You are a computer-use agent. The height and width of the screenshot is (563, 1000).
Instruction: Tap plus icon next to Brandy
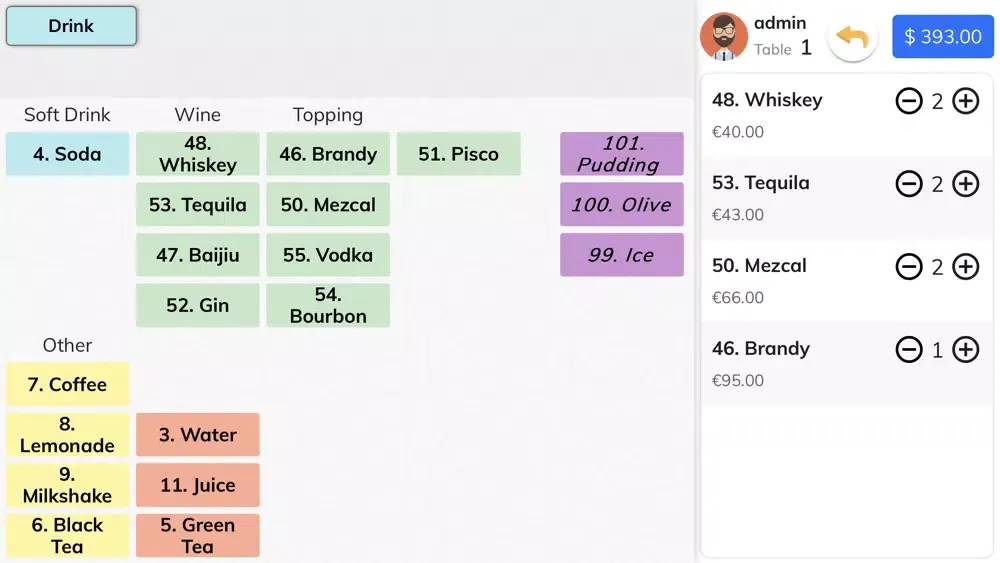(x=965, y=350)
